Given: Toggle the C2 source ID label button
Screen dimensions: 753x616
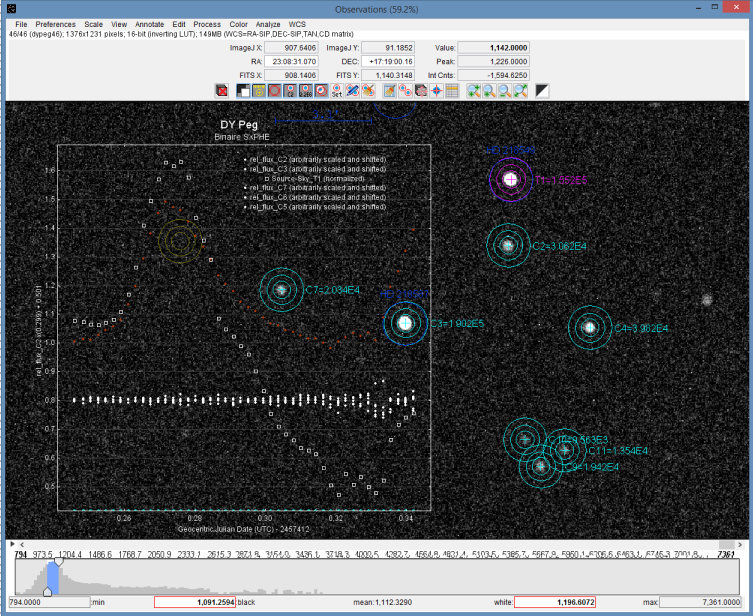Looking at the screenshot, I should click(x=290, y=90).
